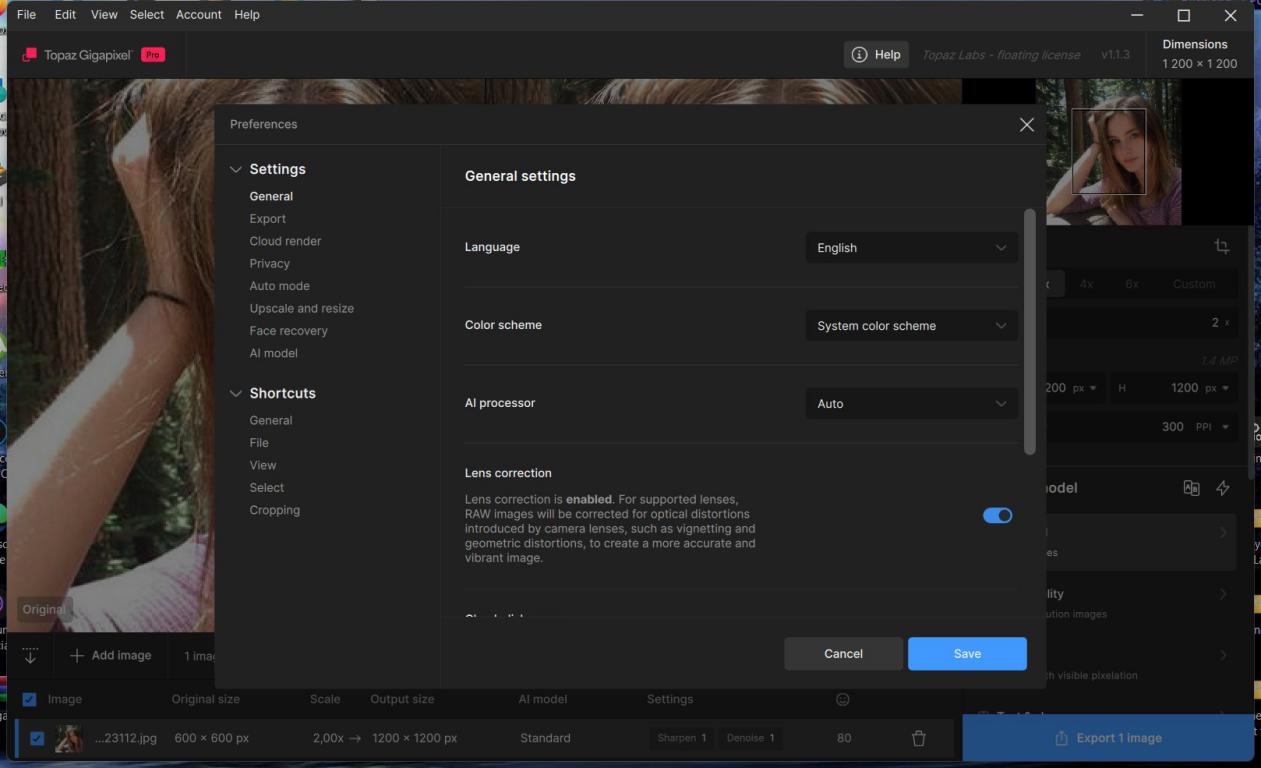Screen dimensions: 1261x768
Task: Click the lightning bolt auto icon
Action: click(1223, 488)
